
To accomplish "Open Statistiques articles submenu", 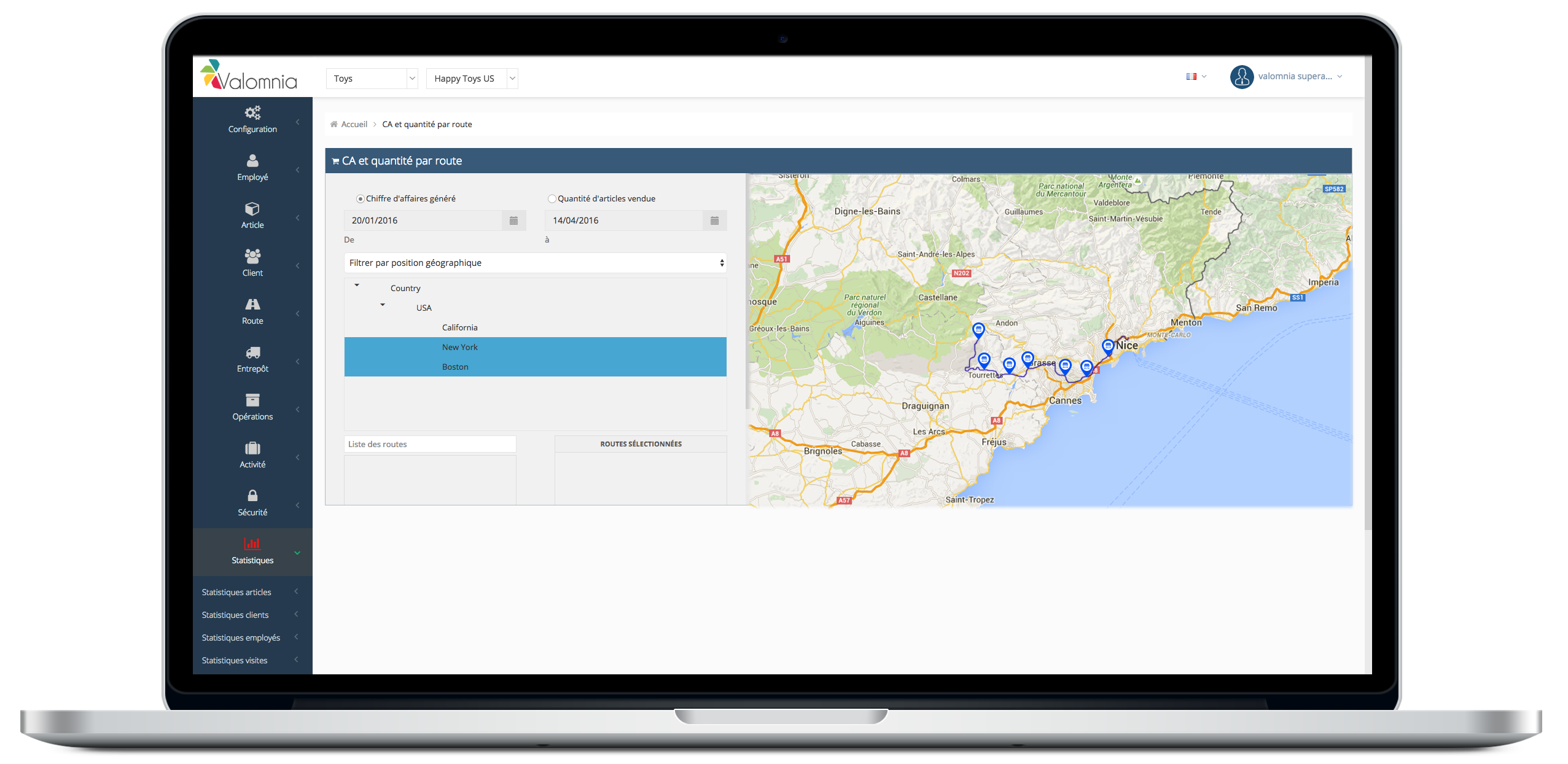I will [x=300, y=591].
